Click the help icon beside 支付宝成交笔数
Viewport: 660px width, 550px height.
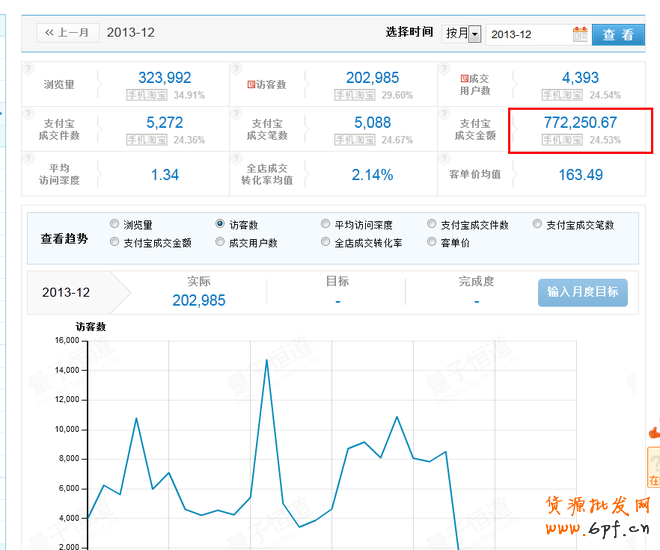pos(237,112)
